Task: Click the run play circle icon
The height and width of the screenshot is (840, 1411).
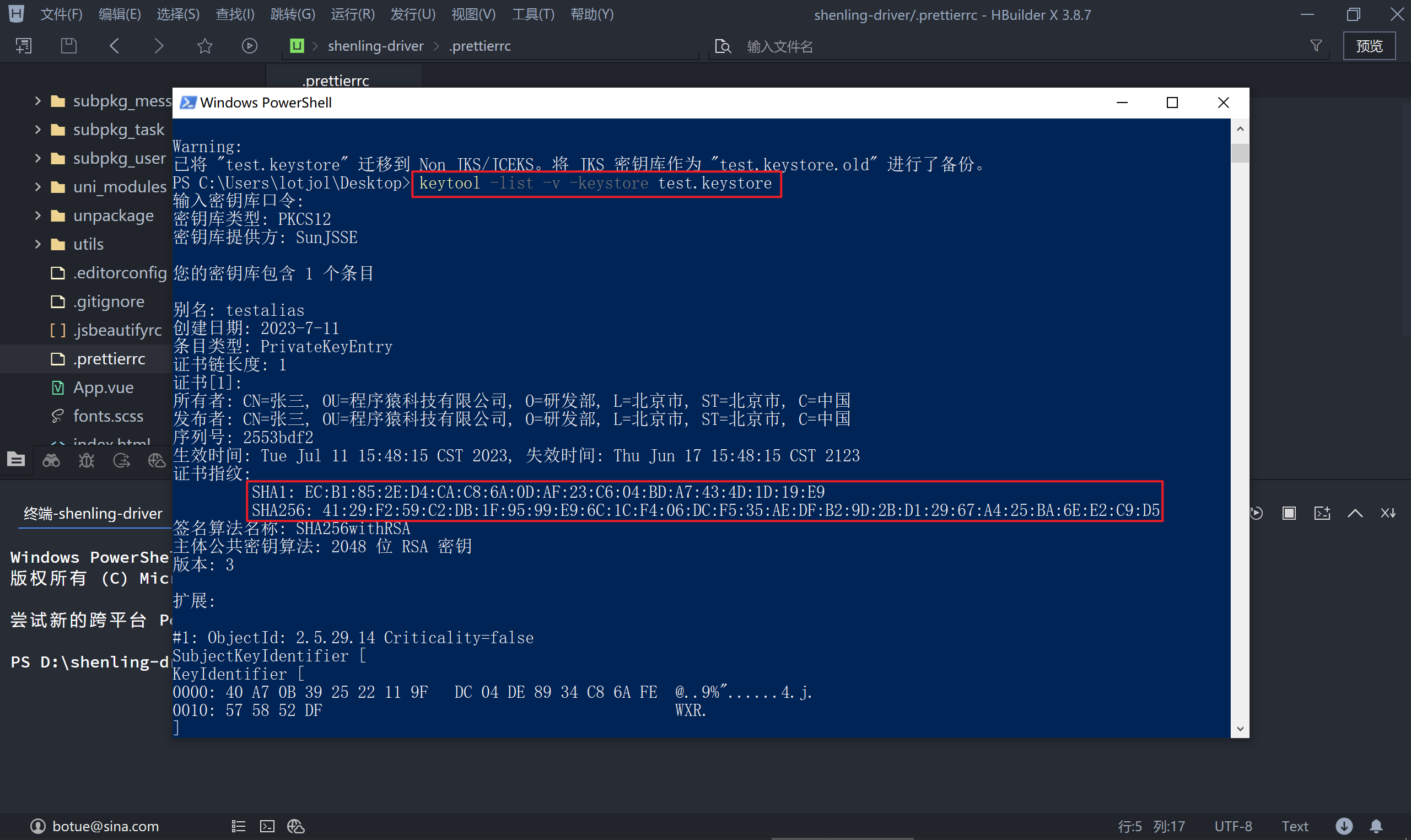Action: (249, 46)
